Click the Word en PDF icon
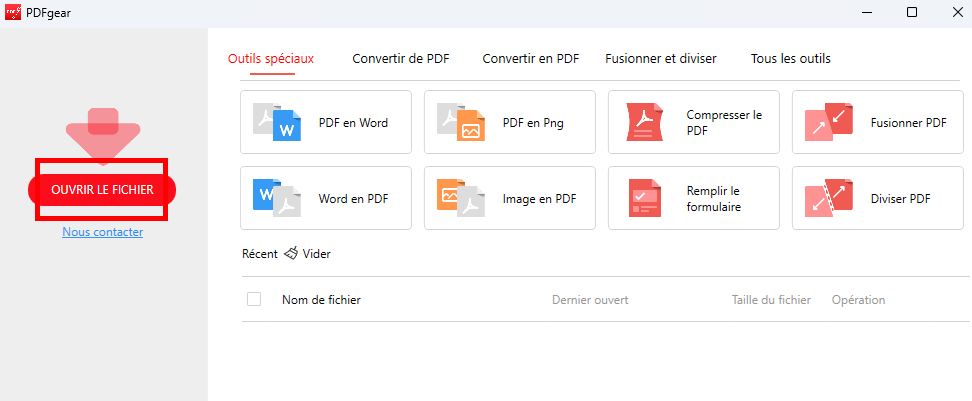 click(x=277, y=198)
